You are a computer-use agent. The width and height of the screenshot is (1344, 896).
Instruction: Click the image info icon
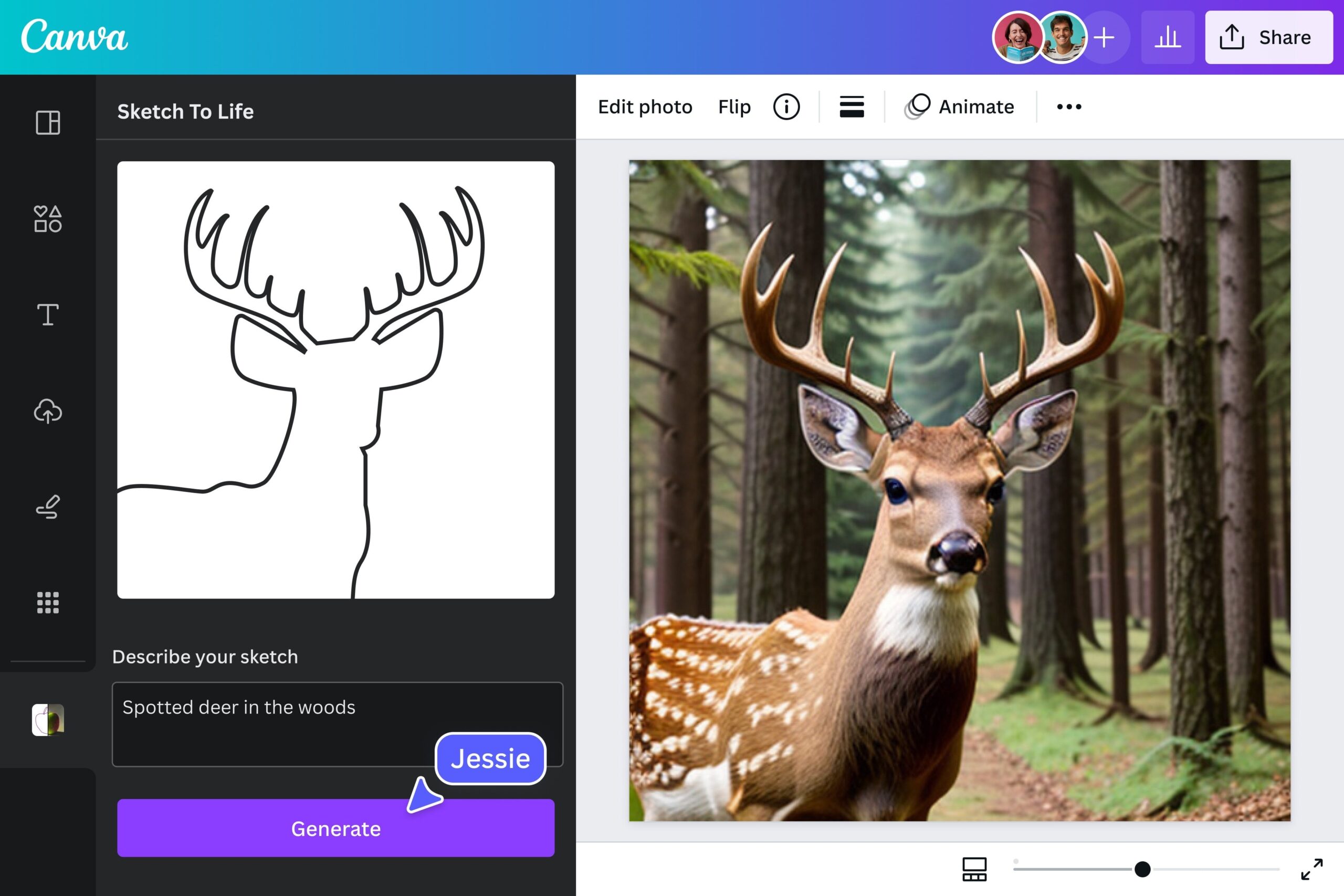[x=786, y=107]
